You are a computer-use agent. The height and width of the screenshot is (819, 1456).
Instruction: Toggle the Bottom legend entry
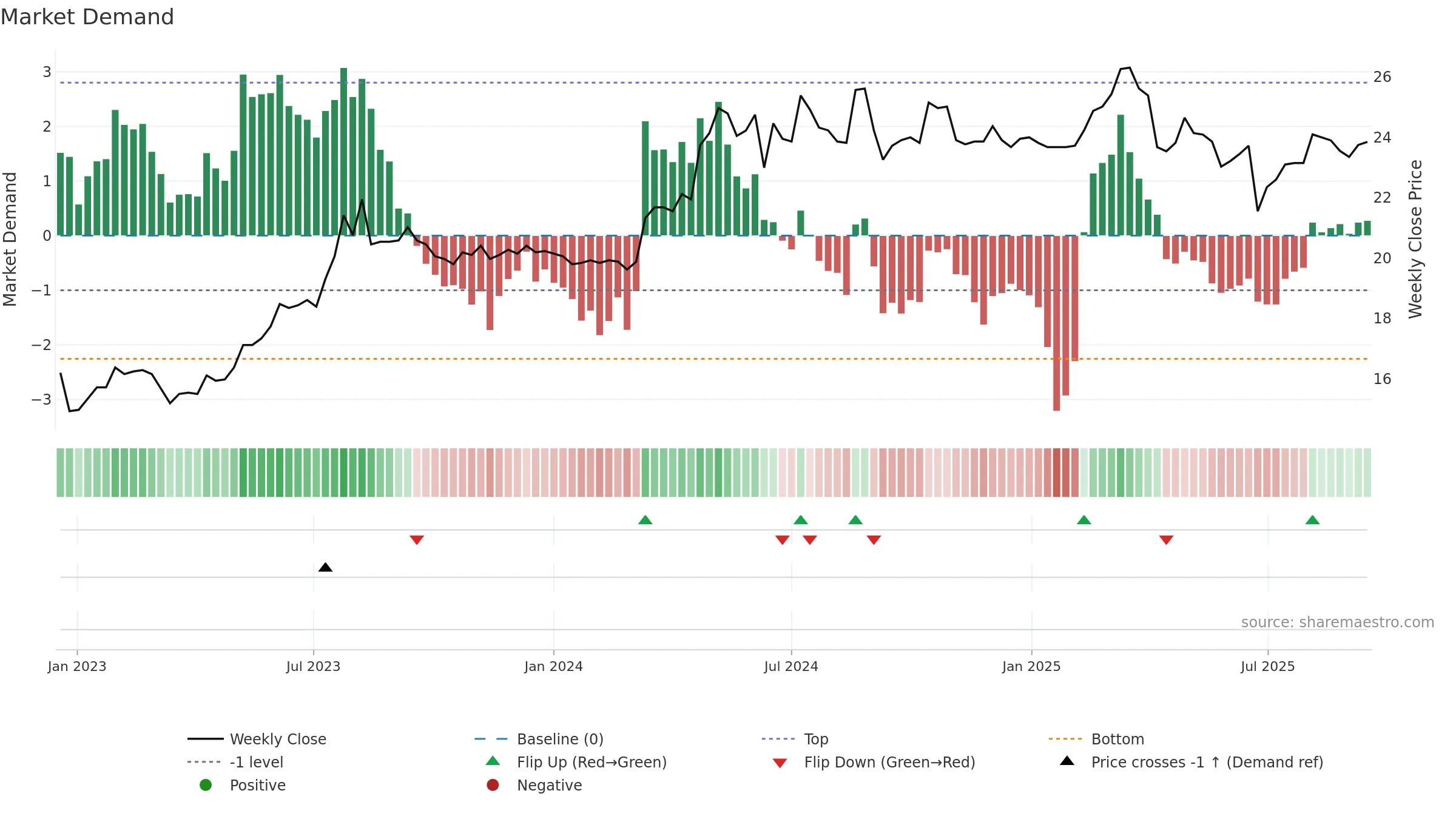pos(1096,739)
